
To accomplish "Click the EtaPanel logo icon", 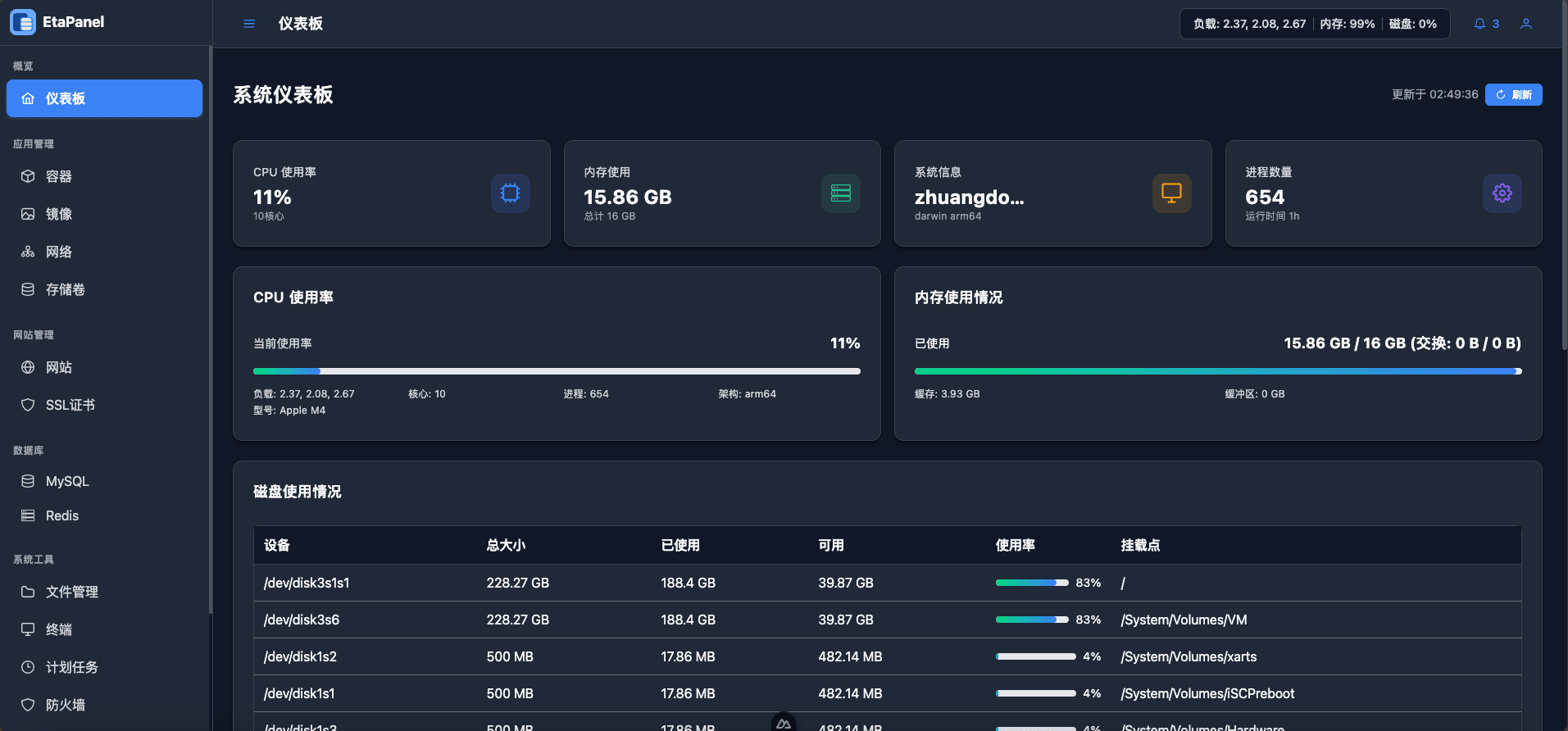I will click(23, 22).
